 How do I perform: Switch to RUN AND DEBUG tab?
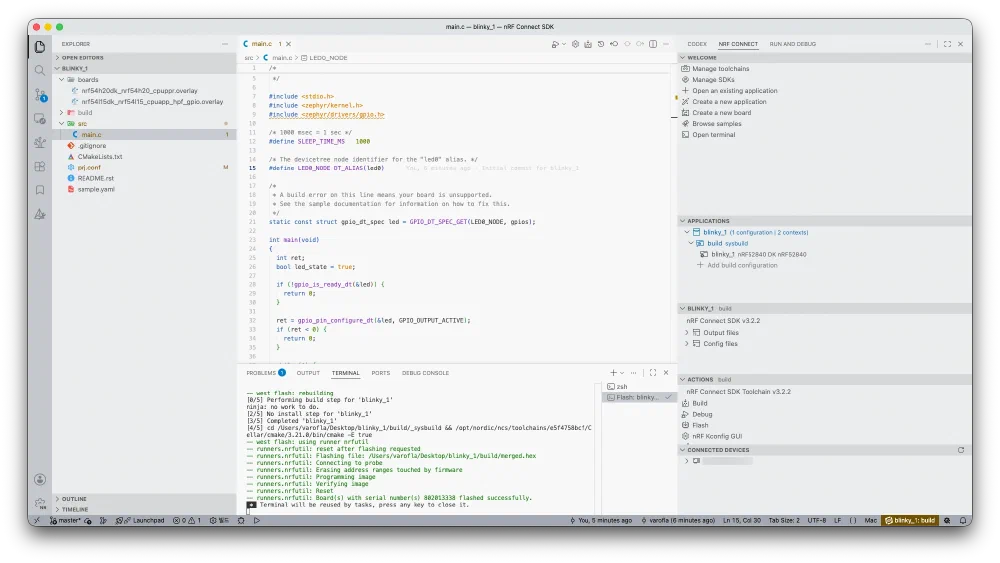pyautogui.click(x=792, y=44)
